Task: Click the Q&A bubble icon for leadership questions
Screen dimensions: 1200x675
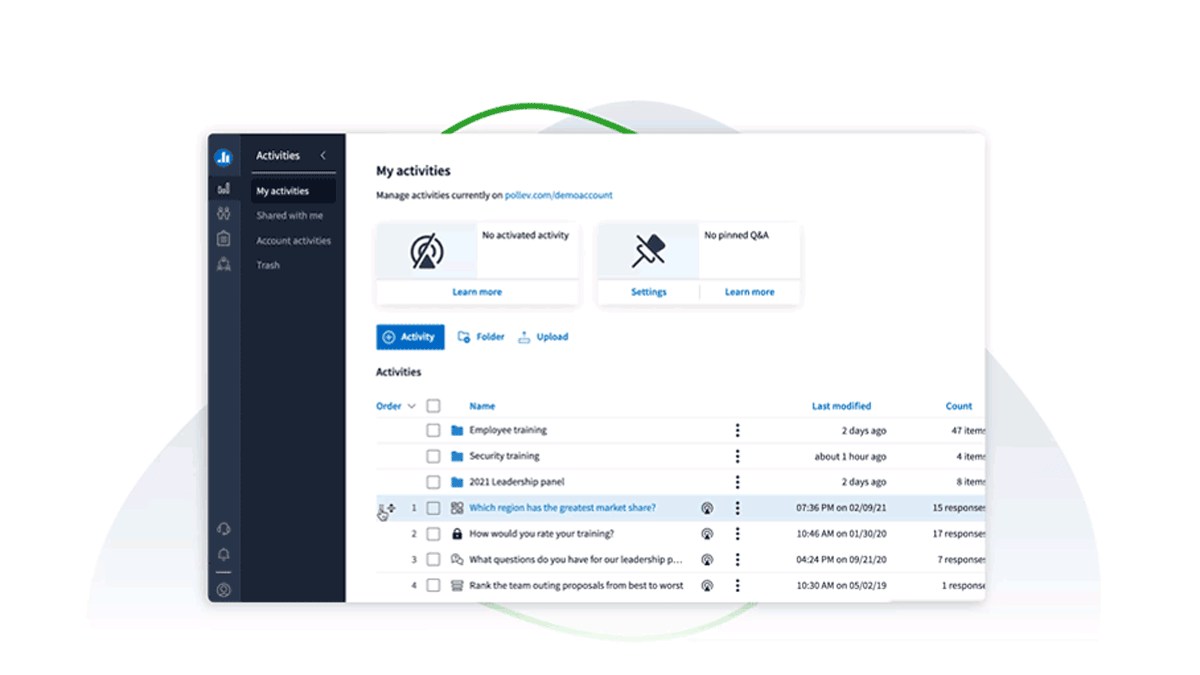Action: tap(457, 560)
